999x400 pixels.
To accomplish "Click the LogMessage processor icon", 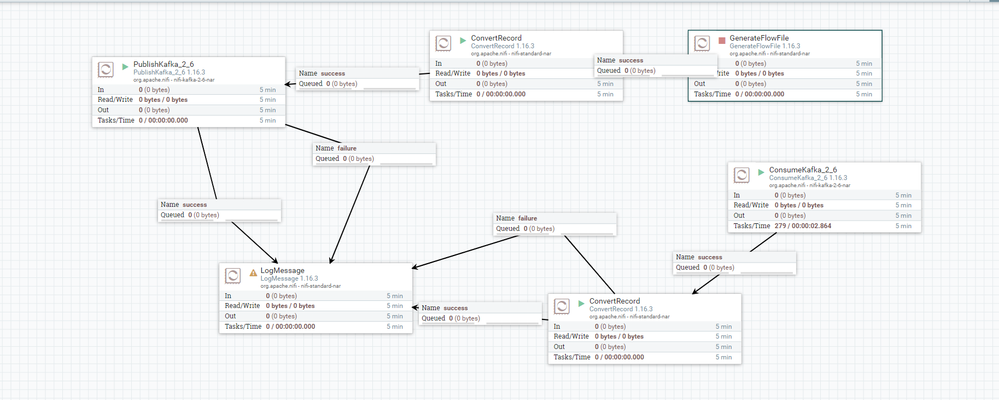I will coord(233,276).
